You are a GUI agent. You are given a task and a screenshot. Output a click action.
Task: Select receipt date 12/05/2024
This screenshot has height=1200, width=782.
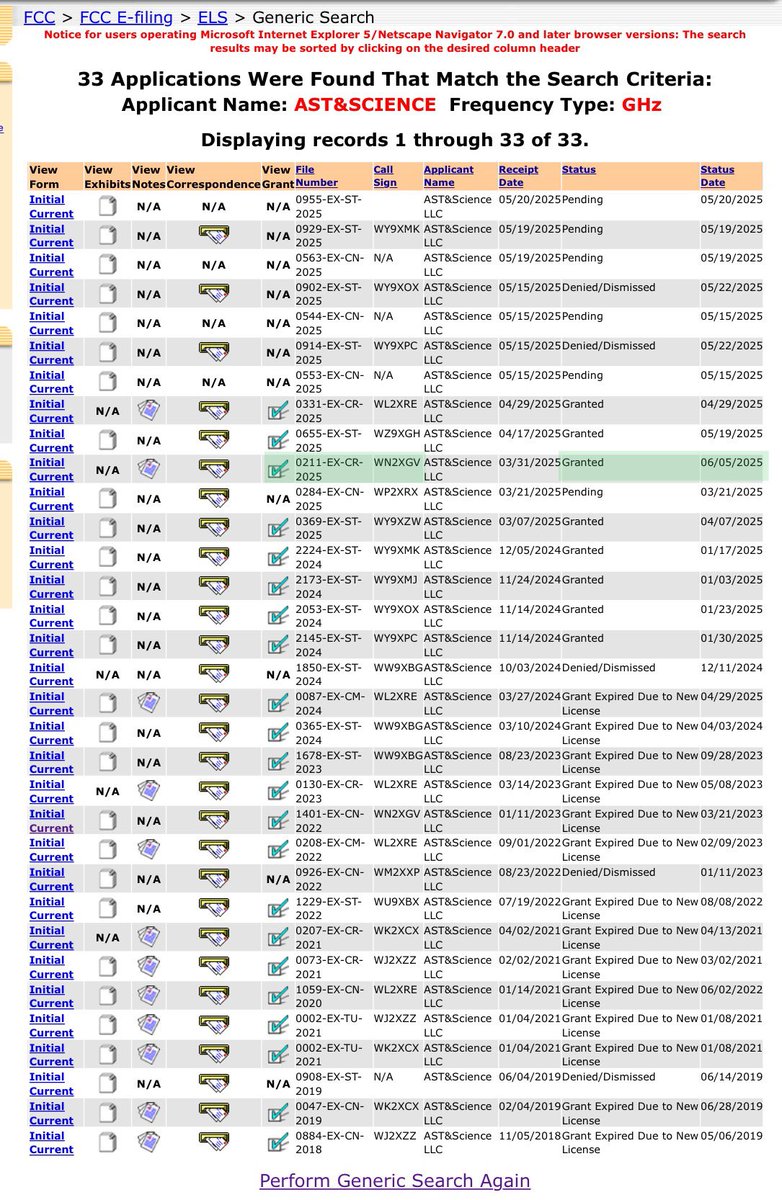(x=530, y=550)
